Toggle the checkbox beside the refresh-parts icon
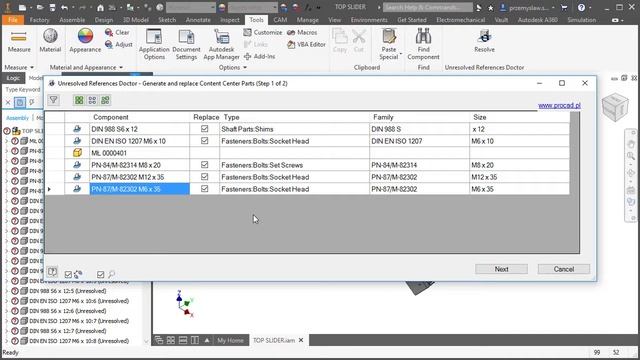This screenshot has width=640, height=360. tap(68, 274)
